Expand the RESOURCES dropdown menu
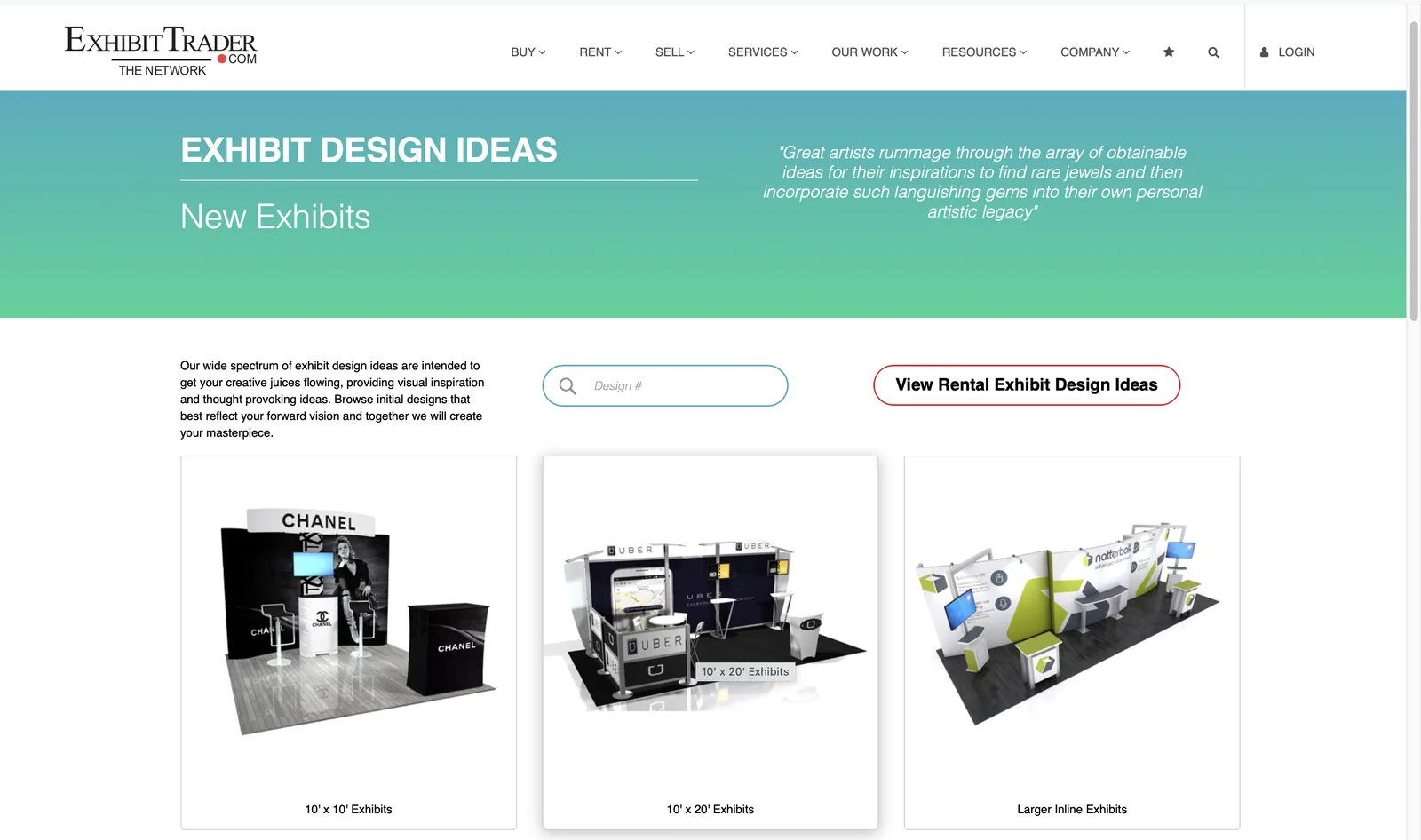1421x840 pixels. 984,52
